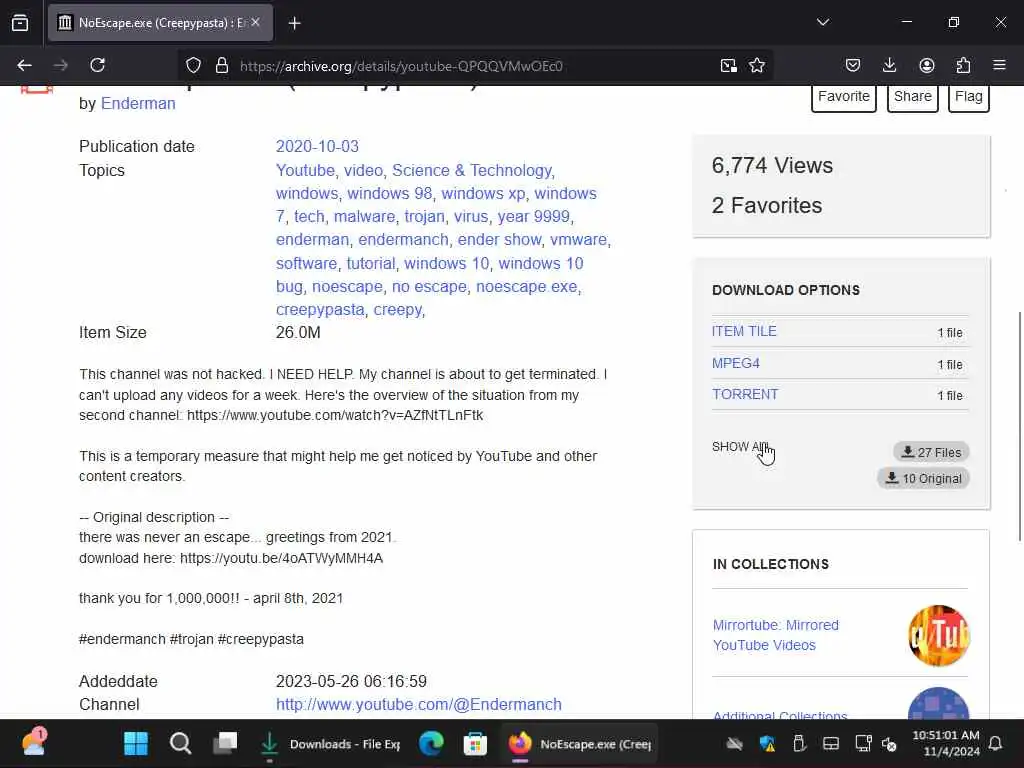Click the Flag button
This screenshot has height=768, width=1024.
(x=968, y=97)
